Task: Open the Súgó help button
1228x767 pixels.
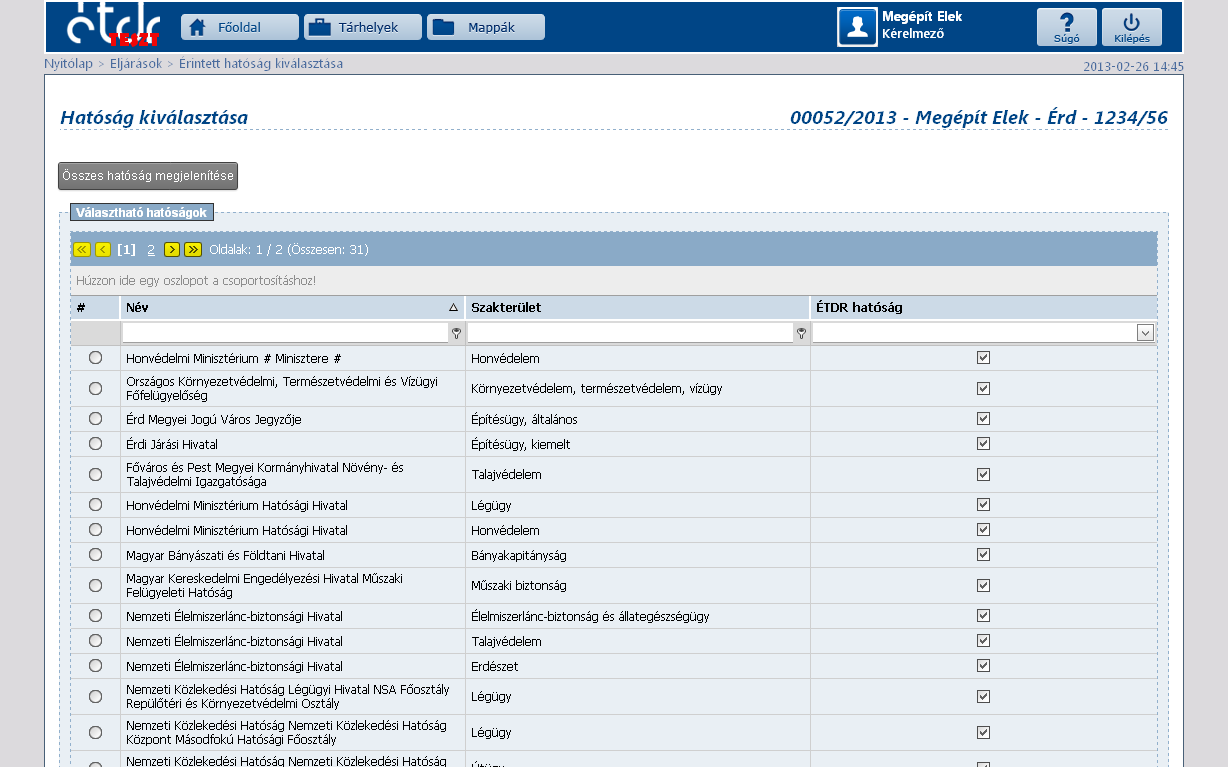Action: [1067, 27]
